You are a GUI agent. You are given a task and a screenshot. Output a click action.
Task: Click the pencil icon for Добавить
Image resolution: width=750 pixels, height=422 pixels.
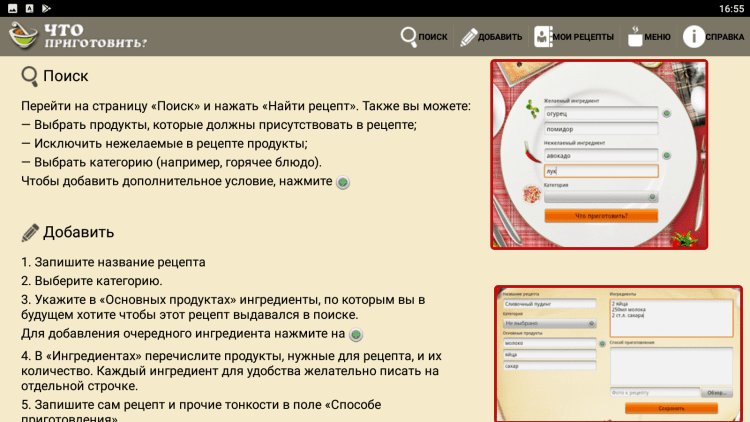[468, 37]
